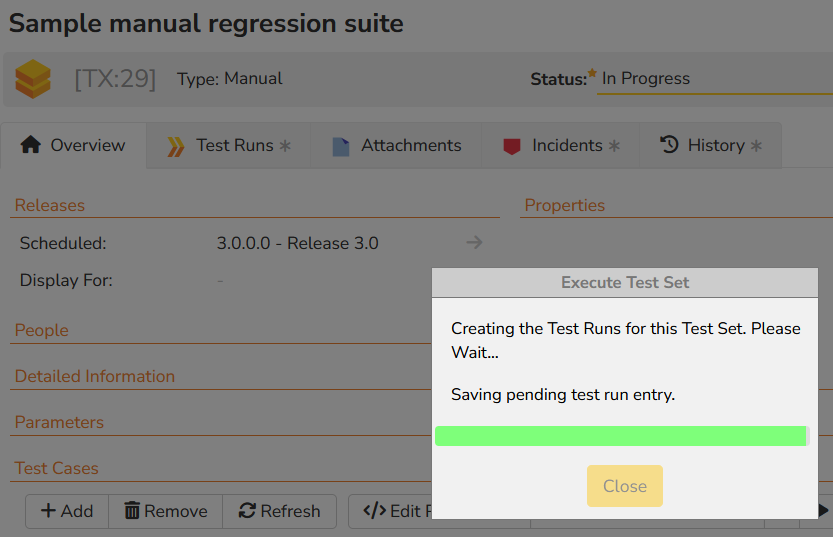Click the arrow next to Release 3.0
Screen dimensions: 833x537
[x=474, y=243]
